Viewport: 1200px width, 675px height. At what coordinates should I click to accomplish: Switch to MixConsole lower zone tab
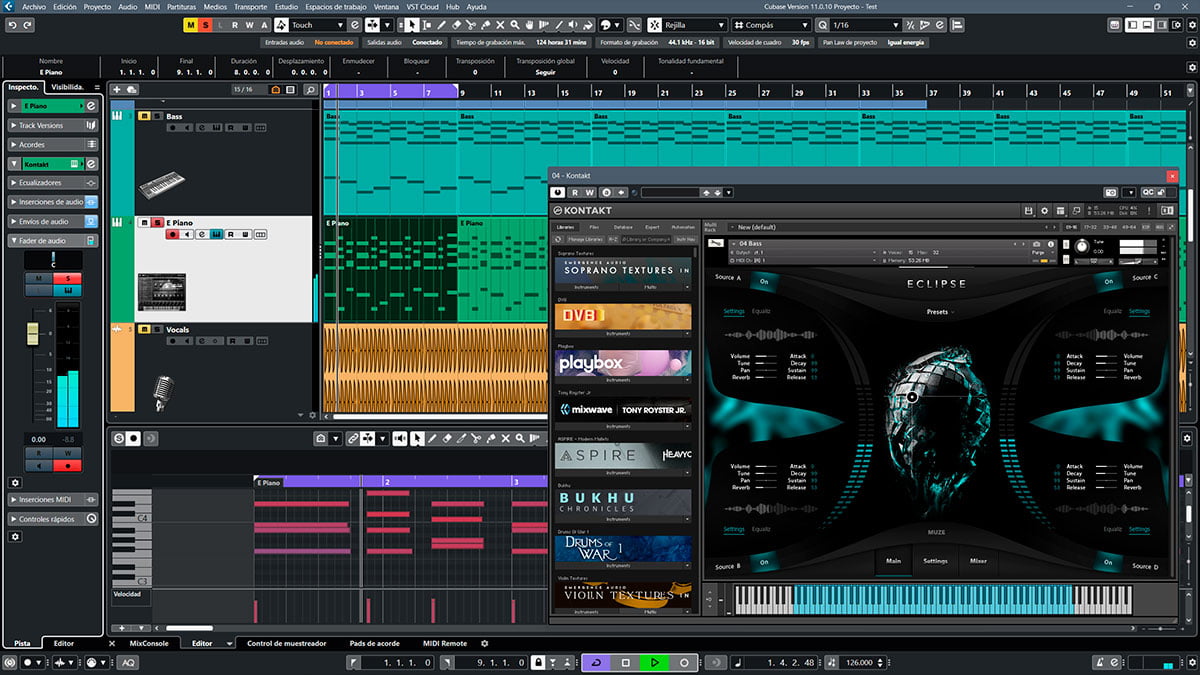[x=149, y=643]
